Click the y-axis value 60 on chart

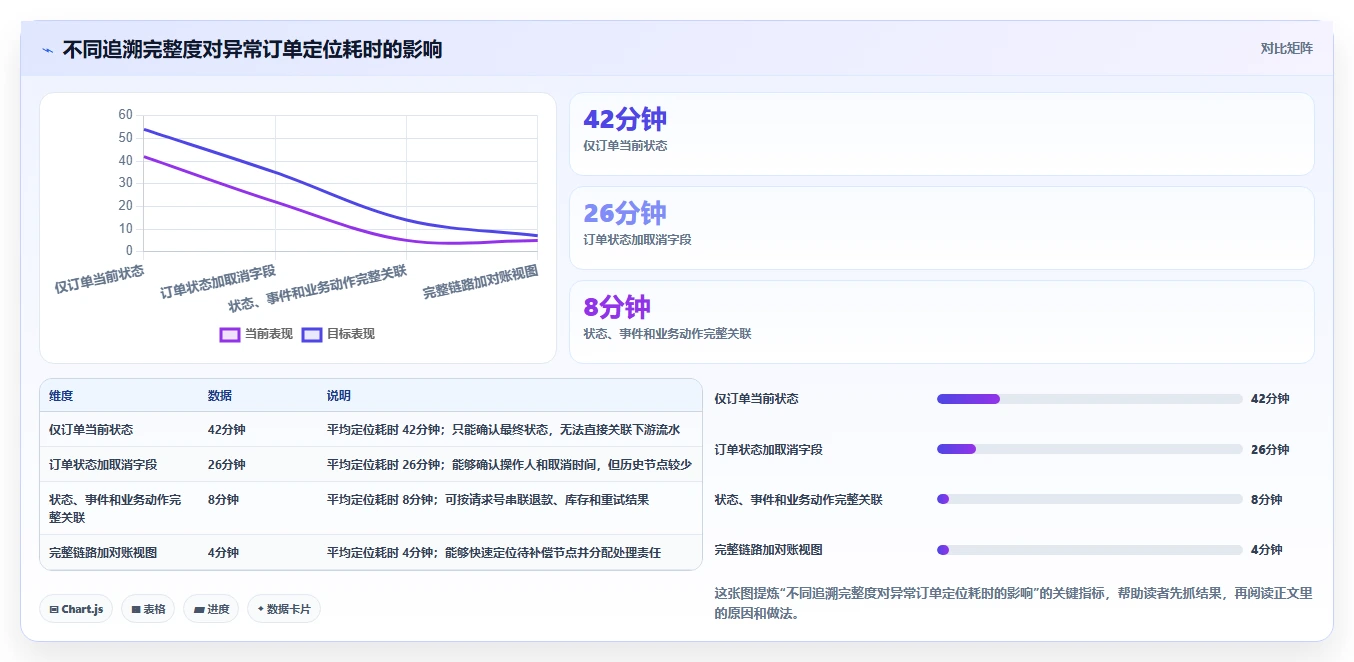pyautogui.click(x=125, y=115)
